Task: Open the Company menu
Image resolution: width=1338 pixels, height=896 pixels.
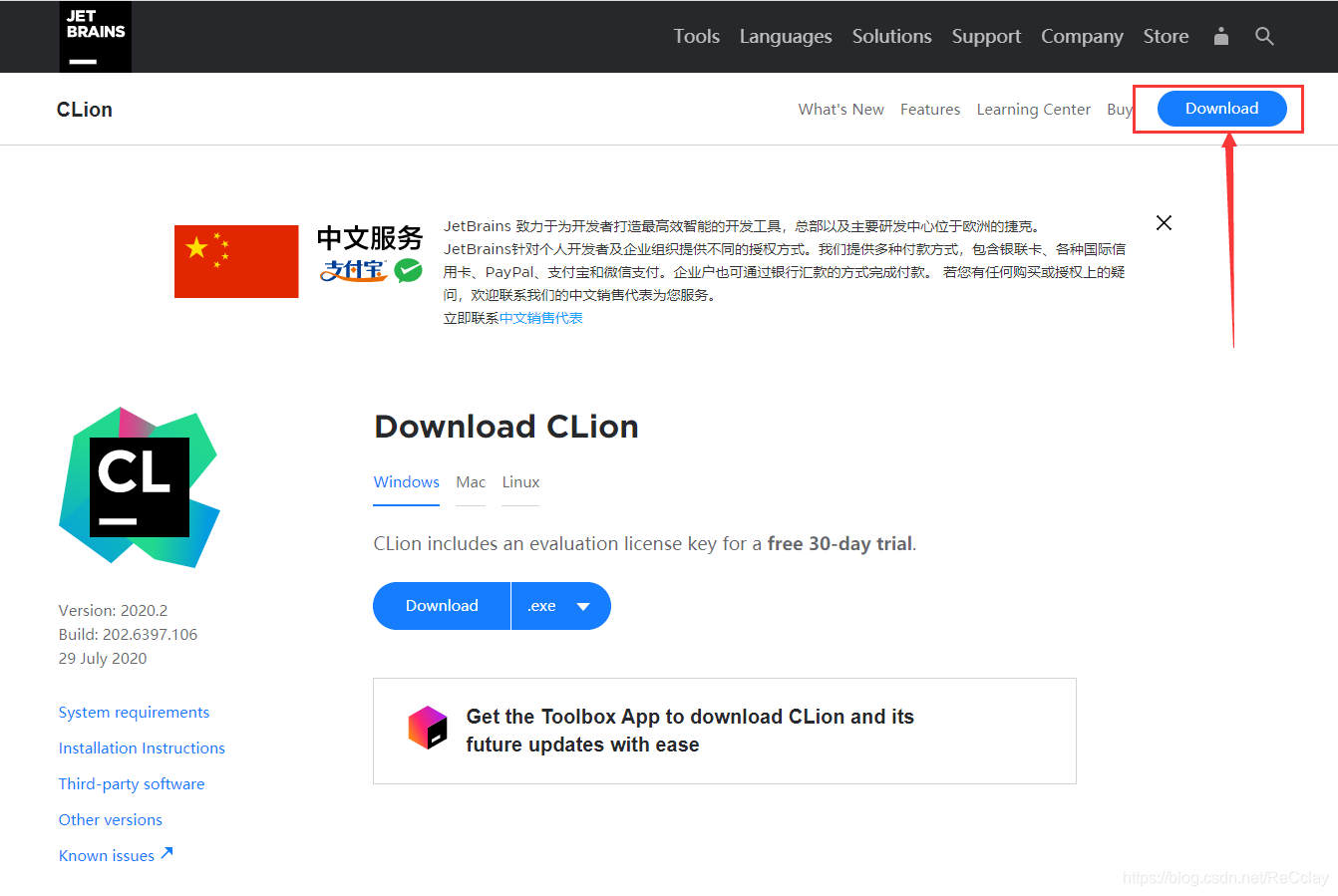Action: tap(1082, 37)
